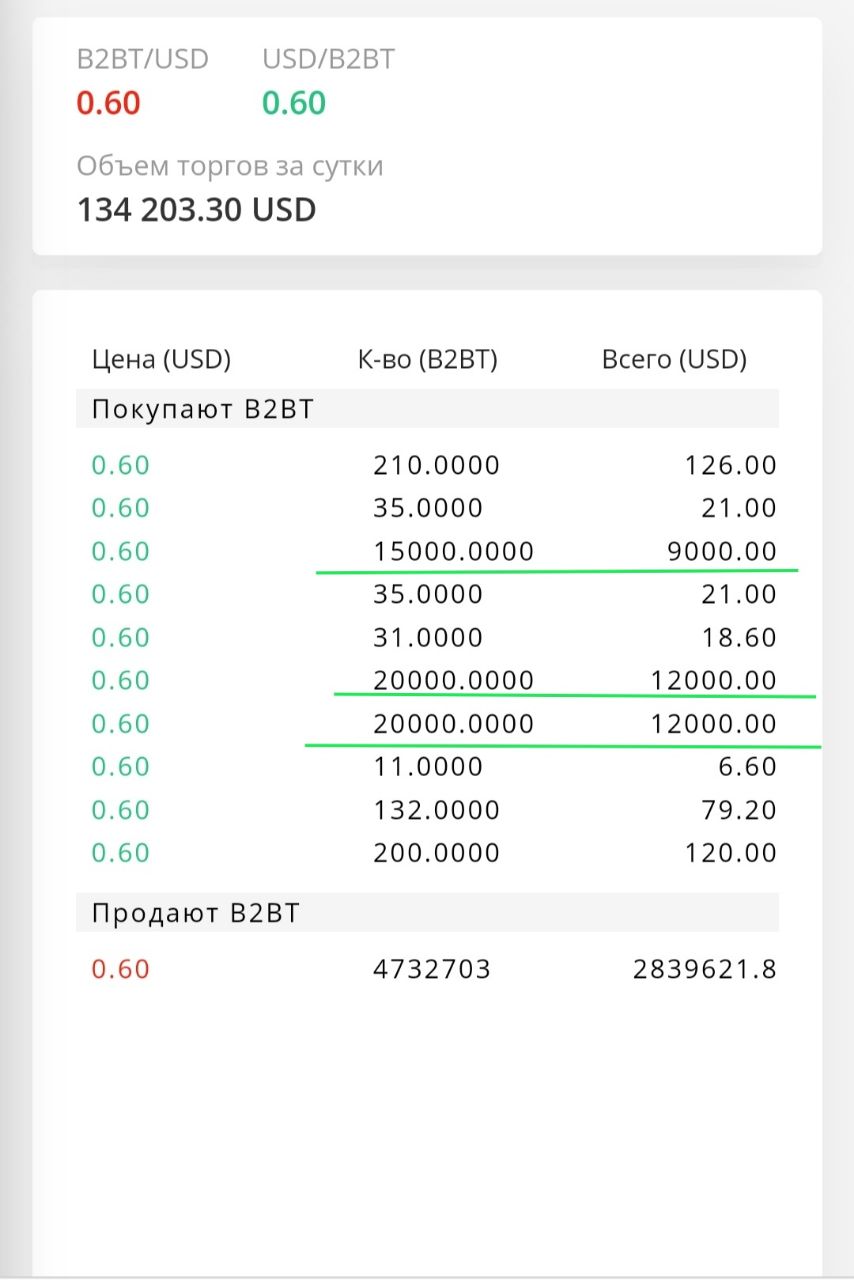Tap the total 126.00 cell
This screenshot has width=854, height=1280.
(730, 465)
